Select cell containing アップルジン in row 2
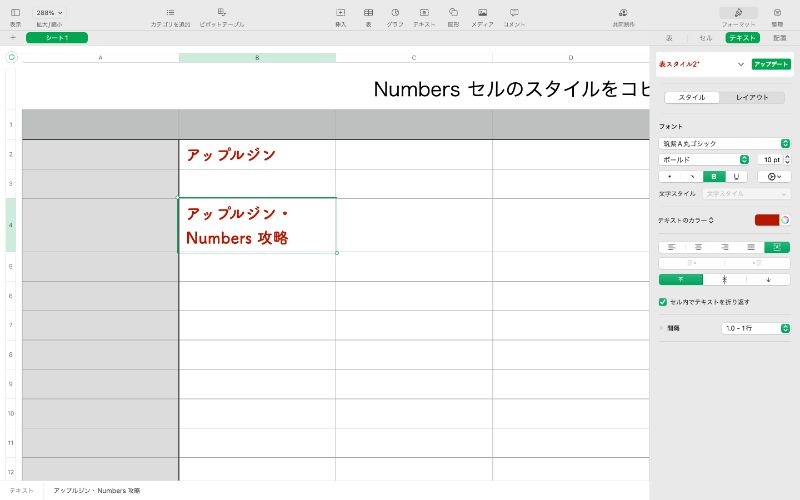Image resolution: width=800 pixels, height=500 pixels. 257,155
